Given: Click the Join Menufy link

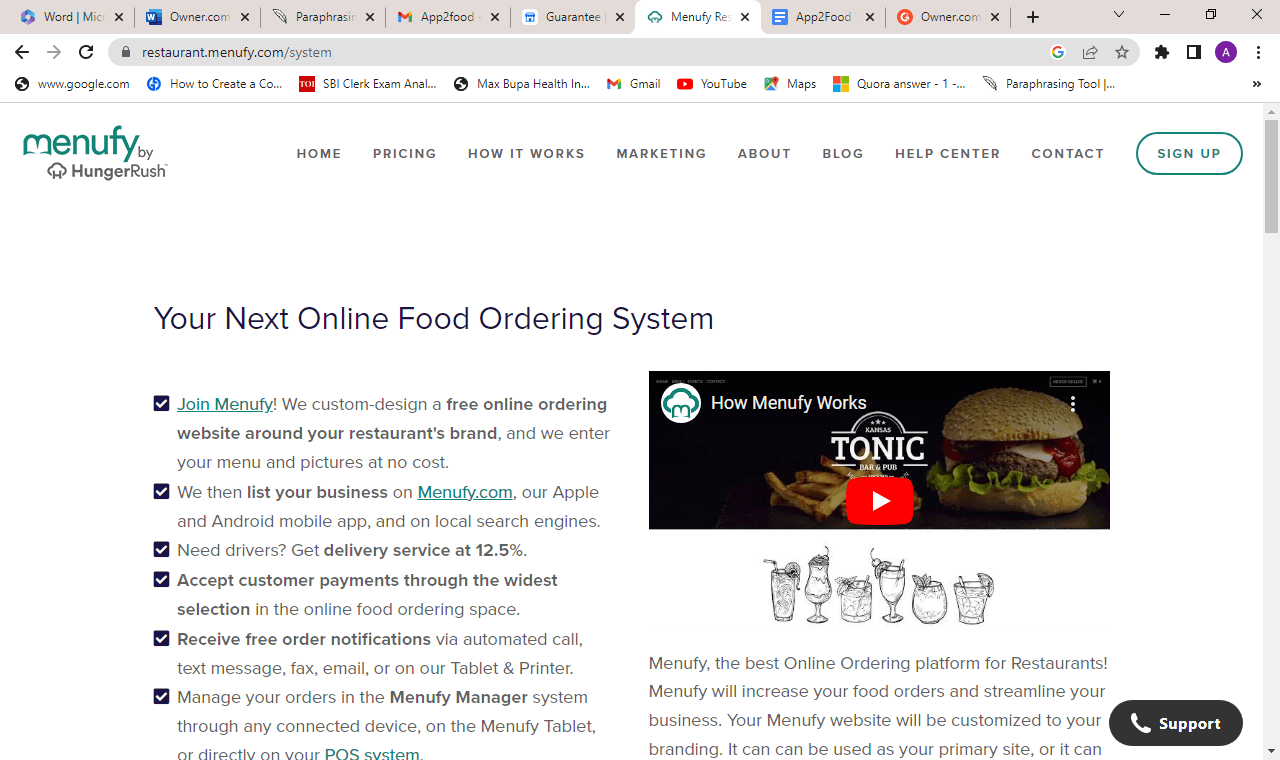Looking at the screenshot, I should [225, 404].
